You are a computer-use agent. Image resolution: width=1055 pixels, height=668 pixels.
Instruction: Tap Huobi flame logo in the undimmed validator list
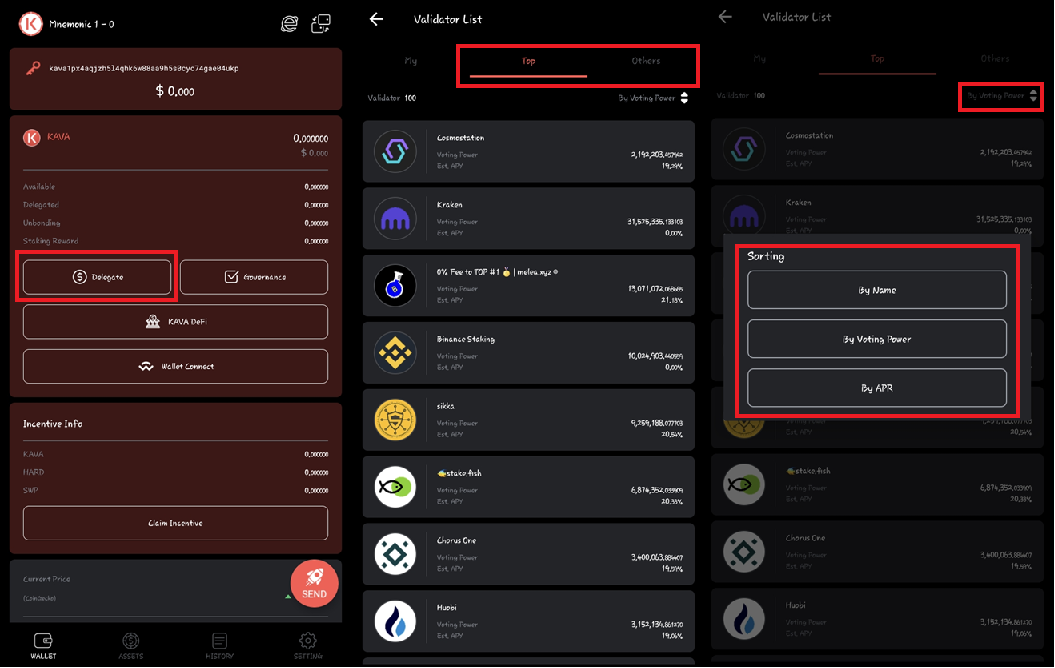point(395,621)
